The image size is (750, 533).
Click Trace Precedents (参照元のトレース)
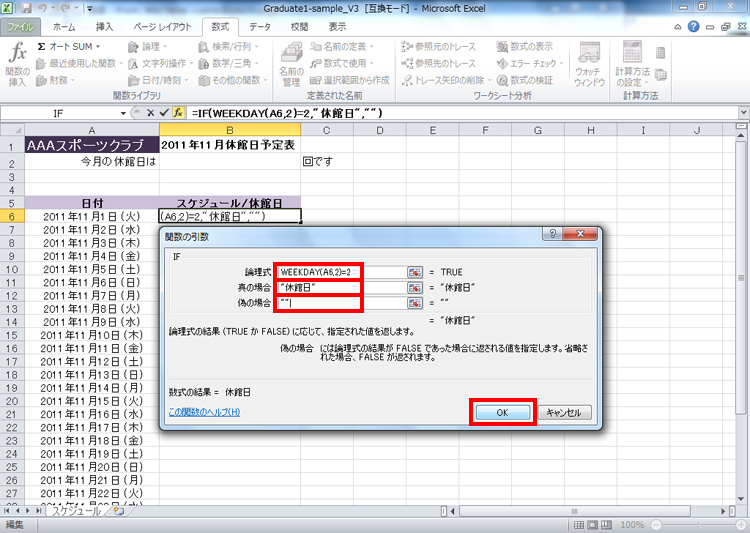[438, 46]
